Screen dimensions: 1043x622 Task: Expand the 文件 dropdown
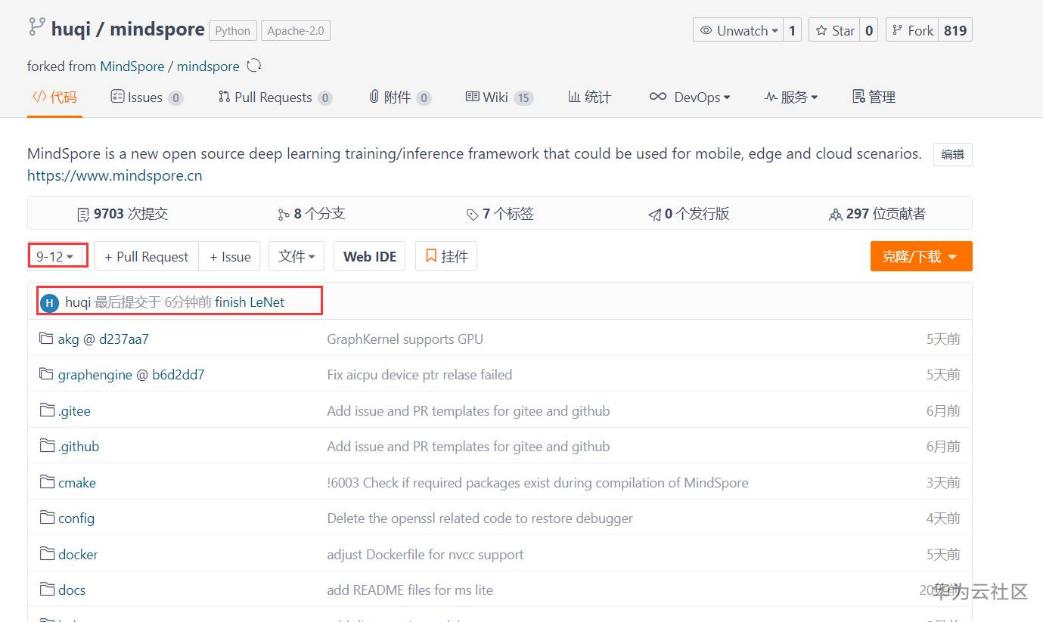coord(296,256)
